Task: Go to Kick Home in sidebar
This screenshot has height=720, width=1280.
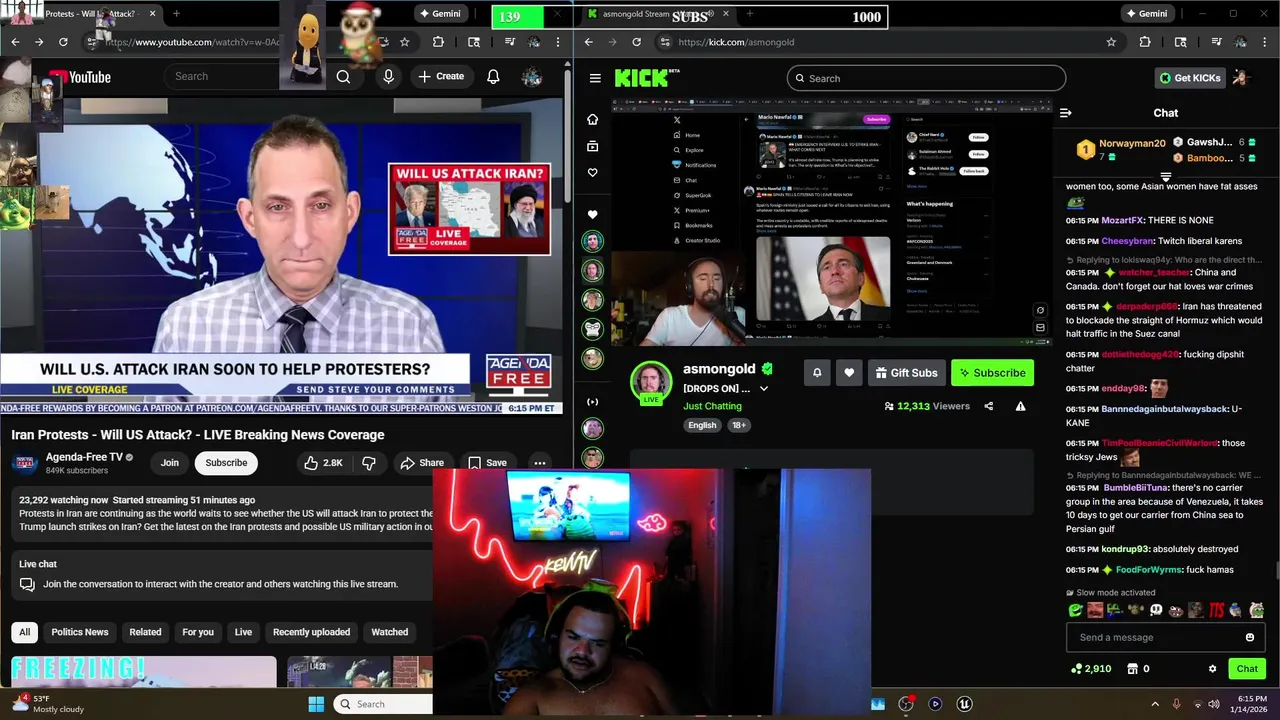Action: (592, 119)
